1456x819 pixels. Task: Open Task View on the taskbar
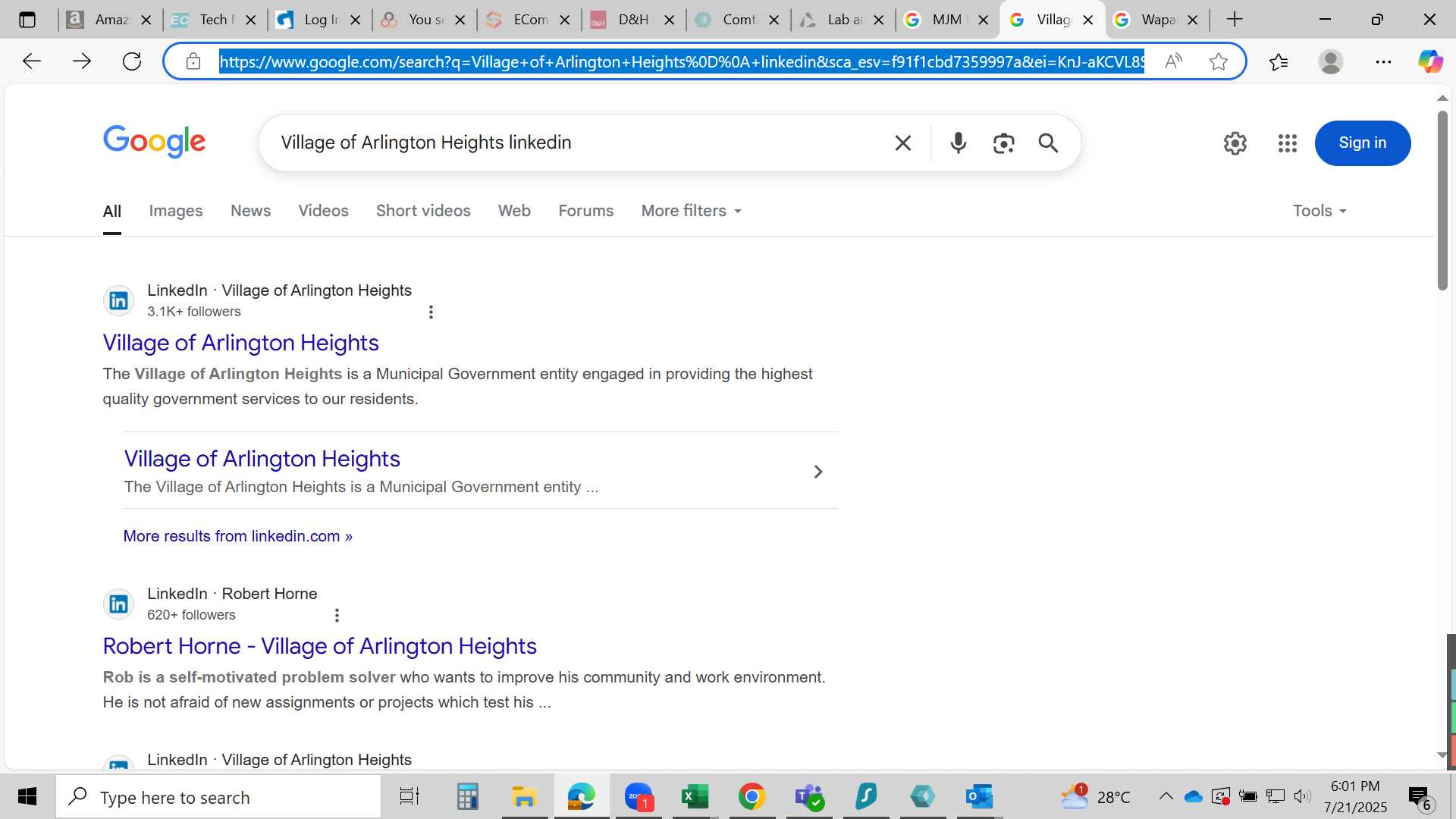(409, 797)
